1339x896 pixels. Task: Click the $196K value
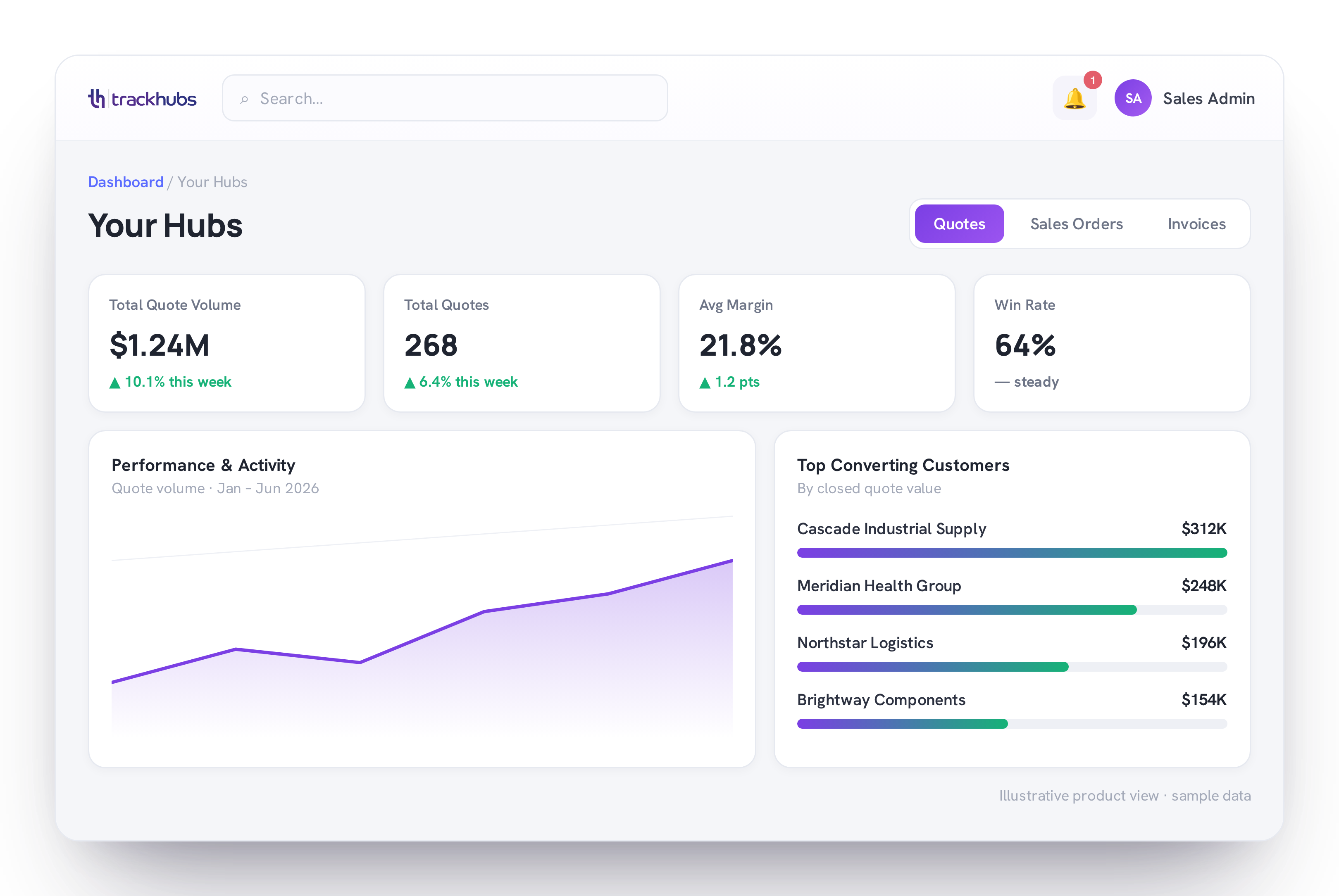click(1204, 643)
